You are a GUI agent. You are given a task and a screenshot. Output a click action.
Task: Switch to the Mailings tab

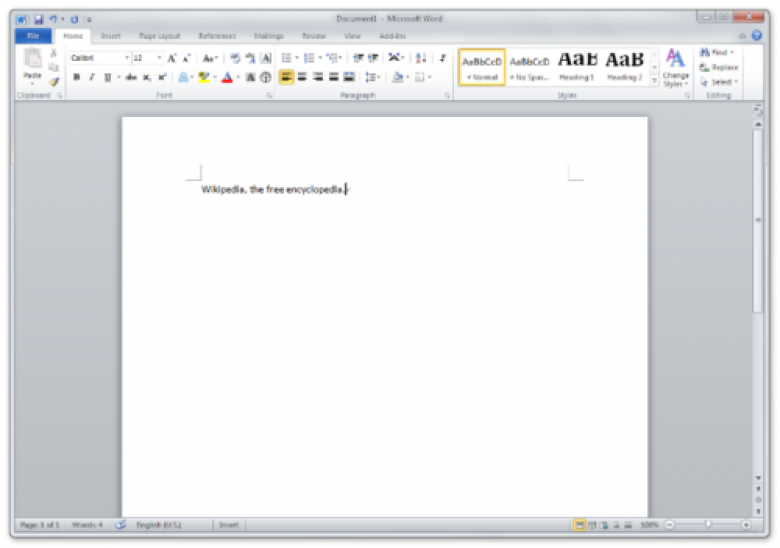pyautogui.click(x=269, y=36)
